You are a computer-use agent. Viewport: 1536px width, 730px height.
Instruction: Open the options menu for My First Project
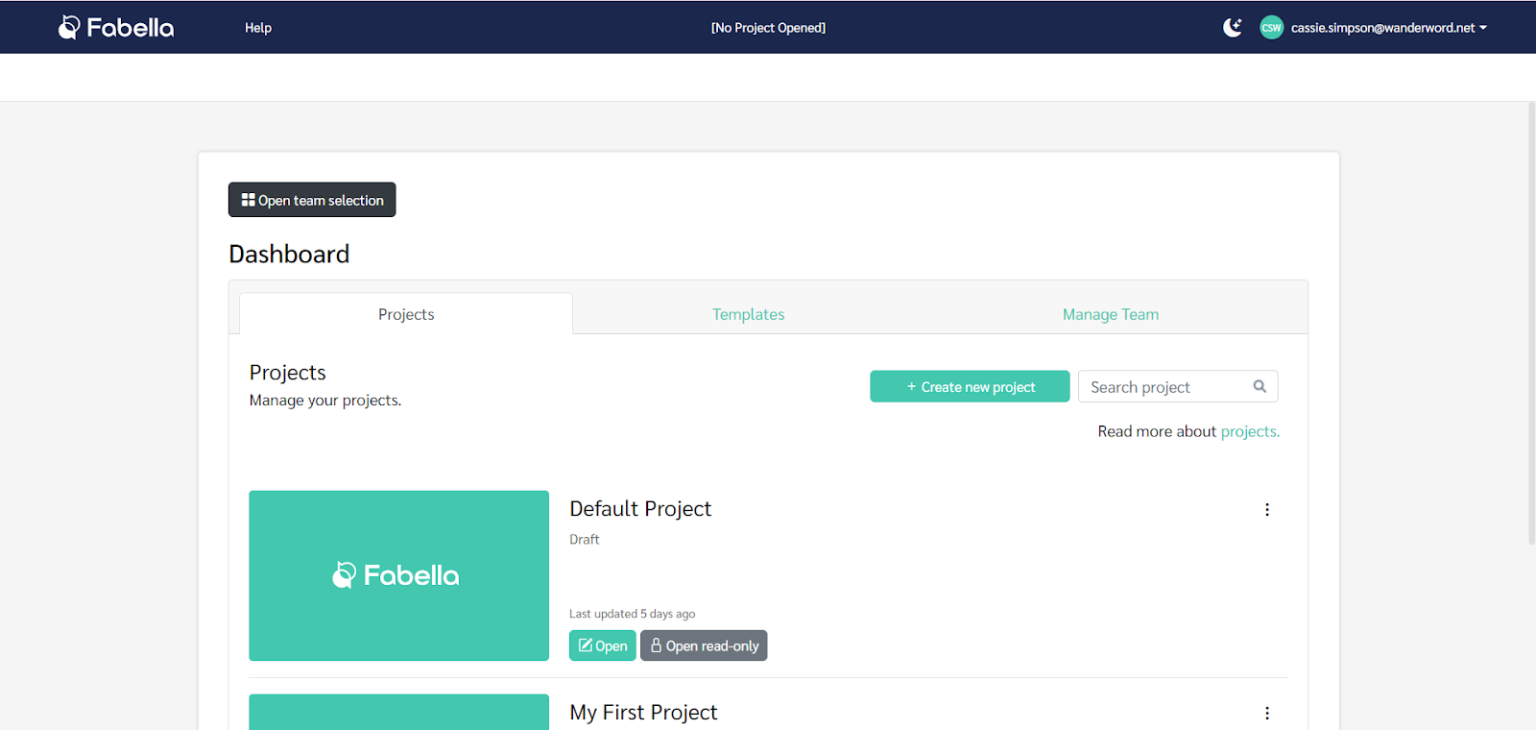click(1267, 712)
